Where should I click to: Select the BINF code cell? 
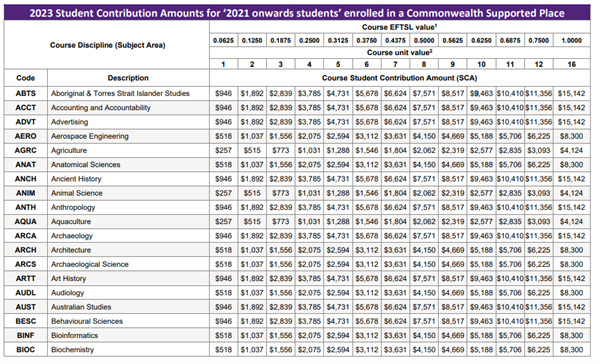[26, 335]
